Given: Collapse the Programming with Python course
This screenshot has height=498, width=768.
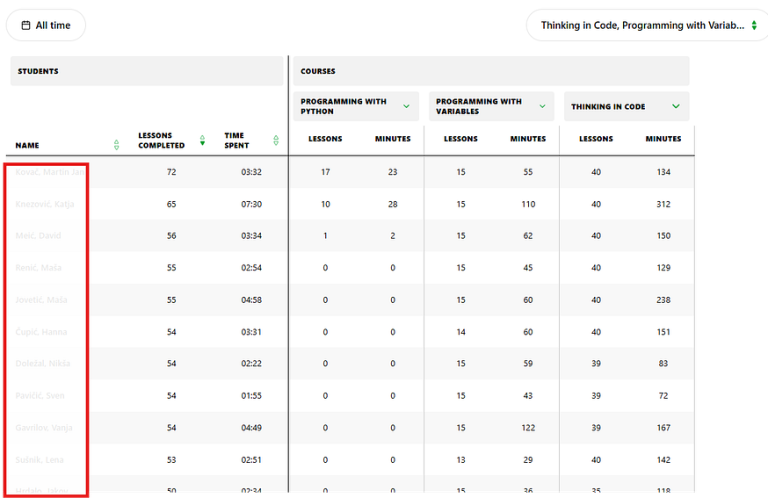Looking at the screenshot, I should click(407, 106).
